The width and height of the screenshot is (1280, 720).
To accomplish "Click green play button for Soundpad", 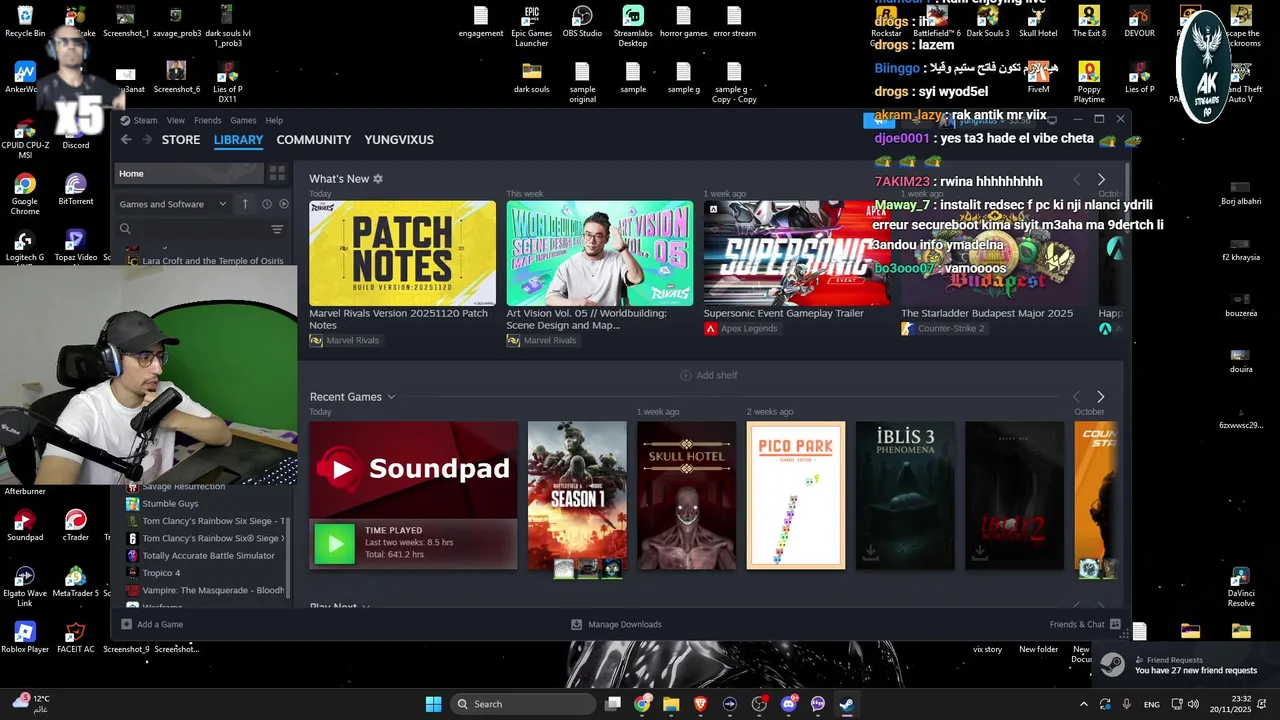I will pos(335,544).
